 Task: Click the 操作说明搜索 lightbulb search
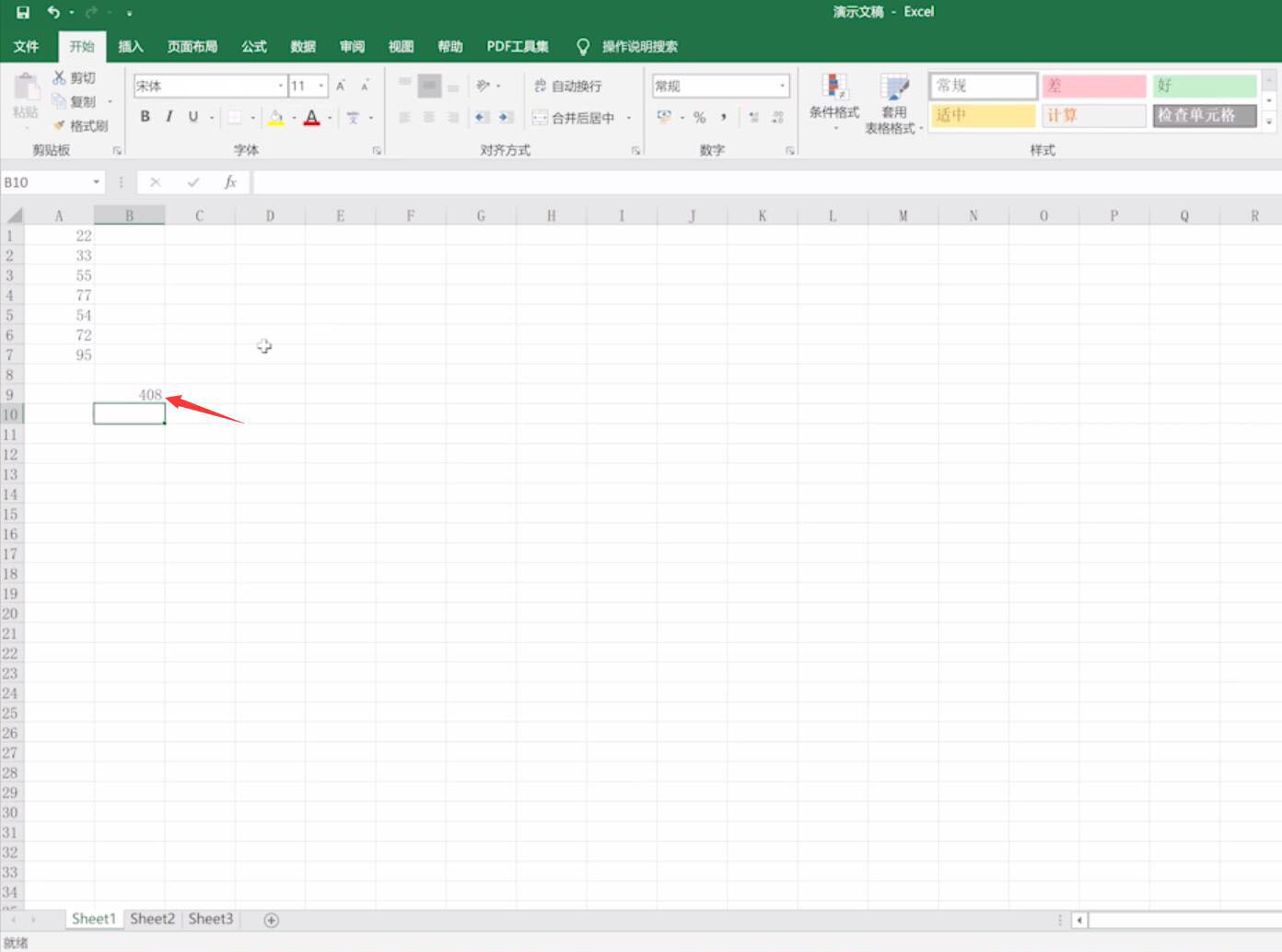click(x=627, y=46)
